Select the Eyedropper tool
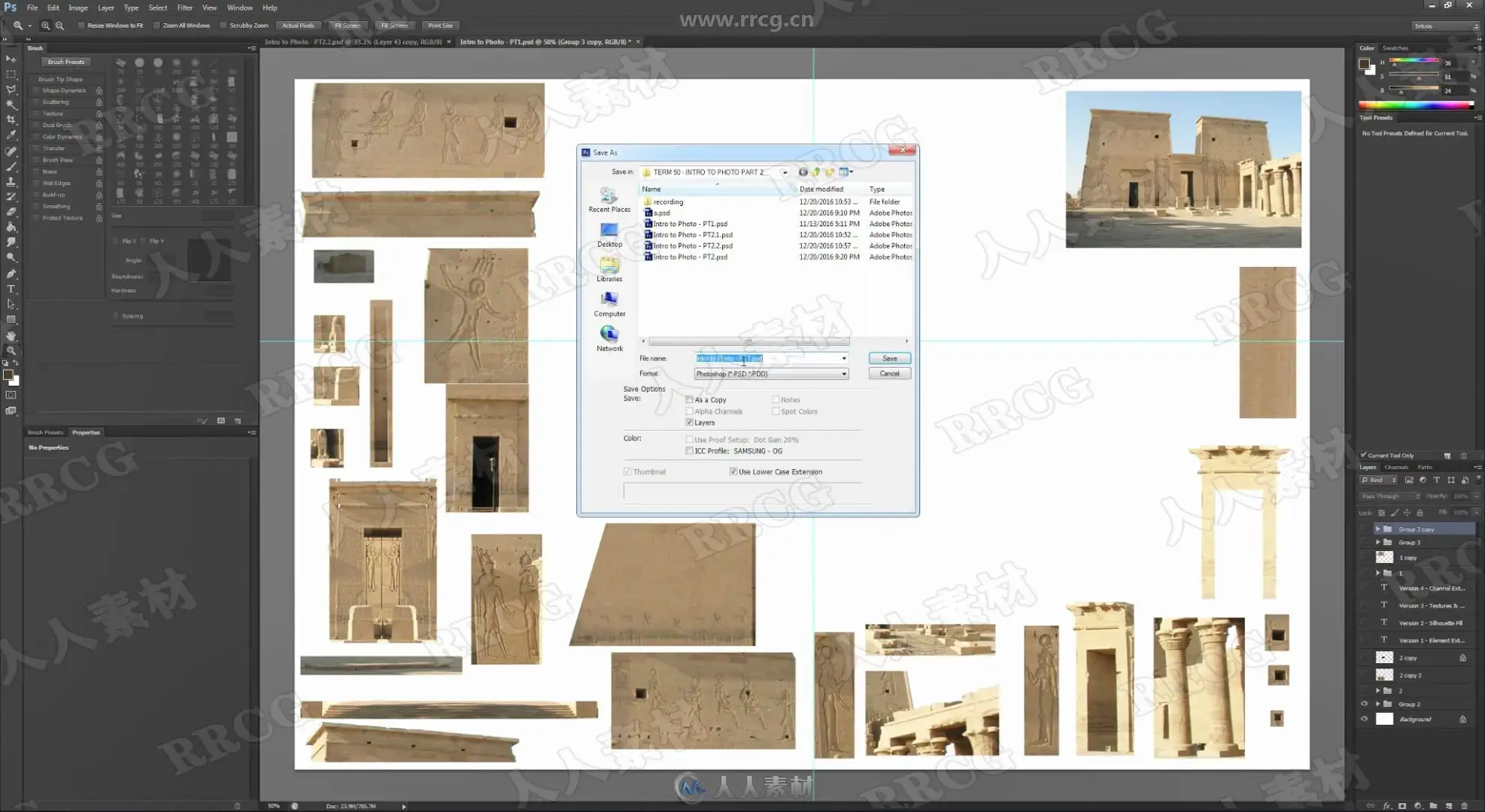Image resolution: width=1485 pixels, height=812 pixels. pyautogui.click(x=11, y=135)
